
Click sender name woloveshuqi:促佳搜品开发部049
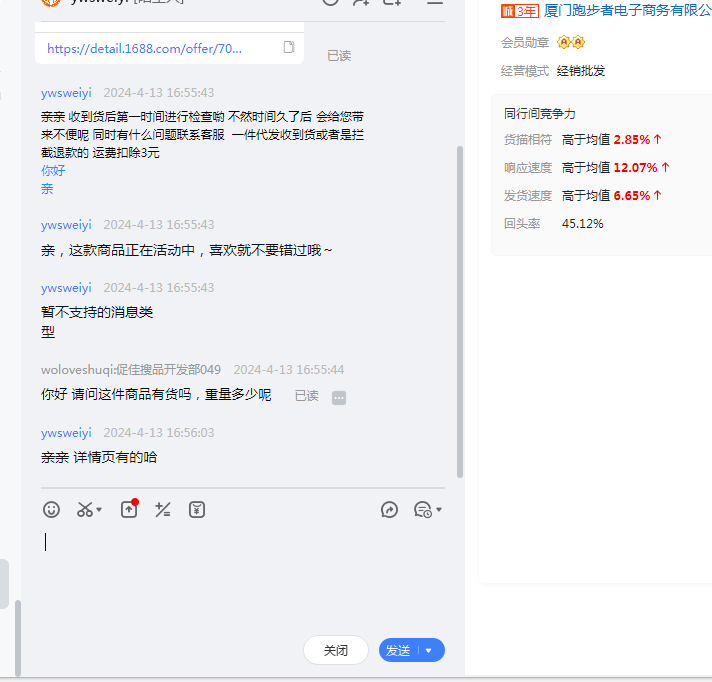click(x=131, y=370)
